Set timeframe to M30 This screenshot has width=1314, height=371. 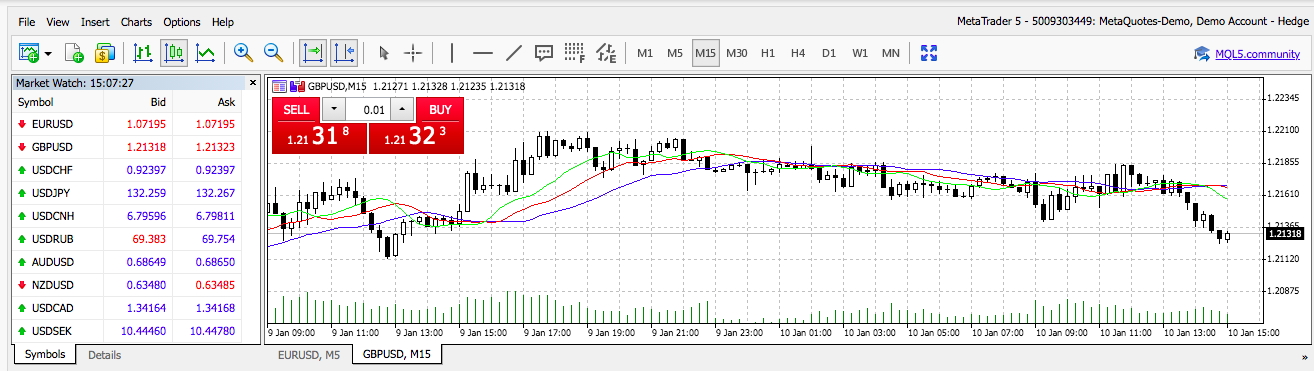click(737, 53)
